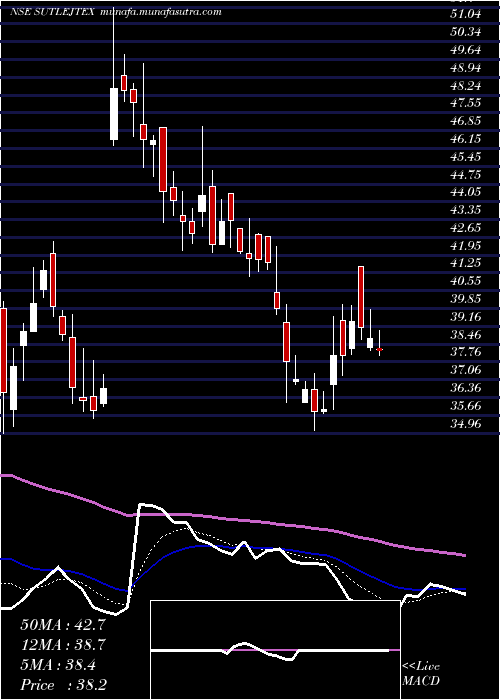Select the 46.85 price axis label
The width and height of the screenshot is (500, 700).
(466, 121)
